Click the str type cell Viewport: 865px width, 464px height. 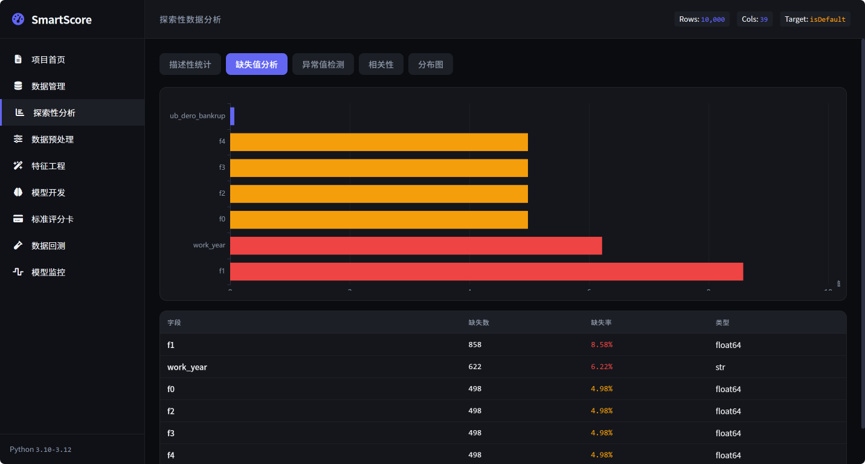(720, 367)
